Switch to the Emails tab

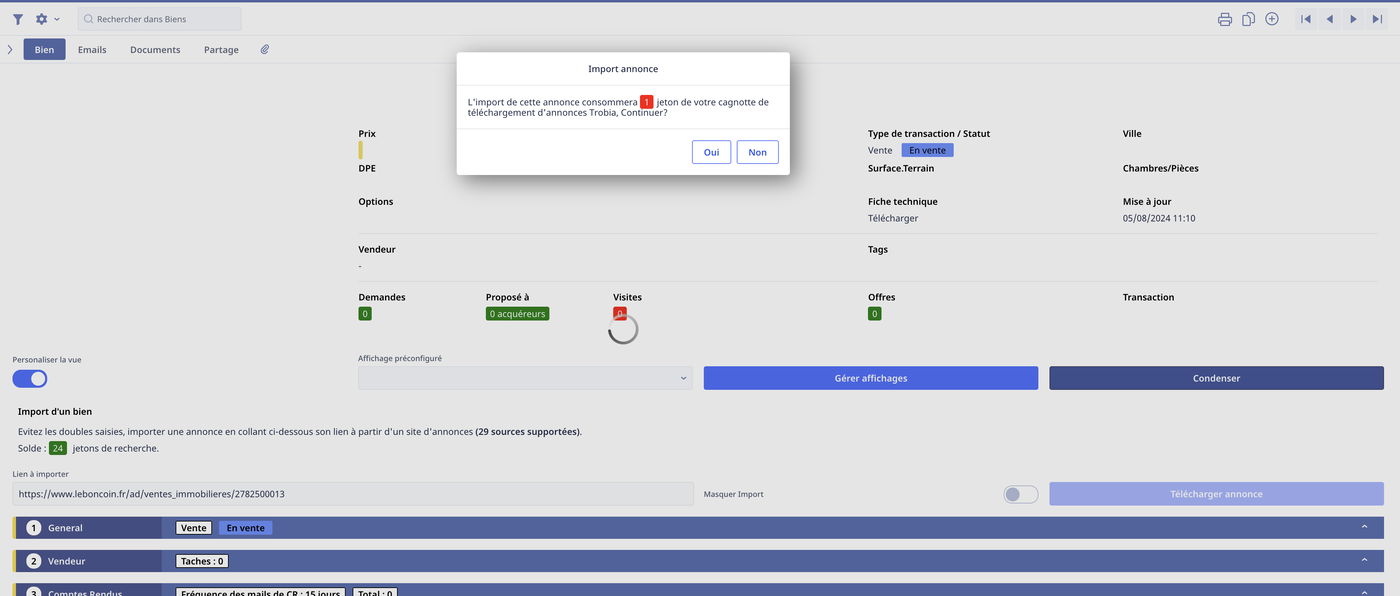coord(92,49)
